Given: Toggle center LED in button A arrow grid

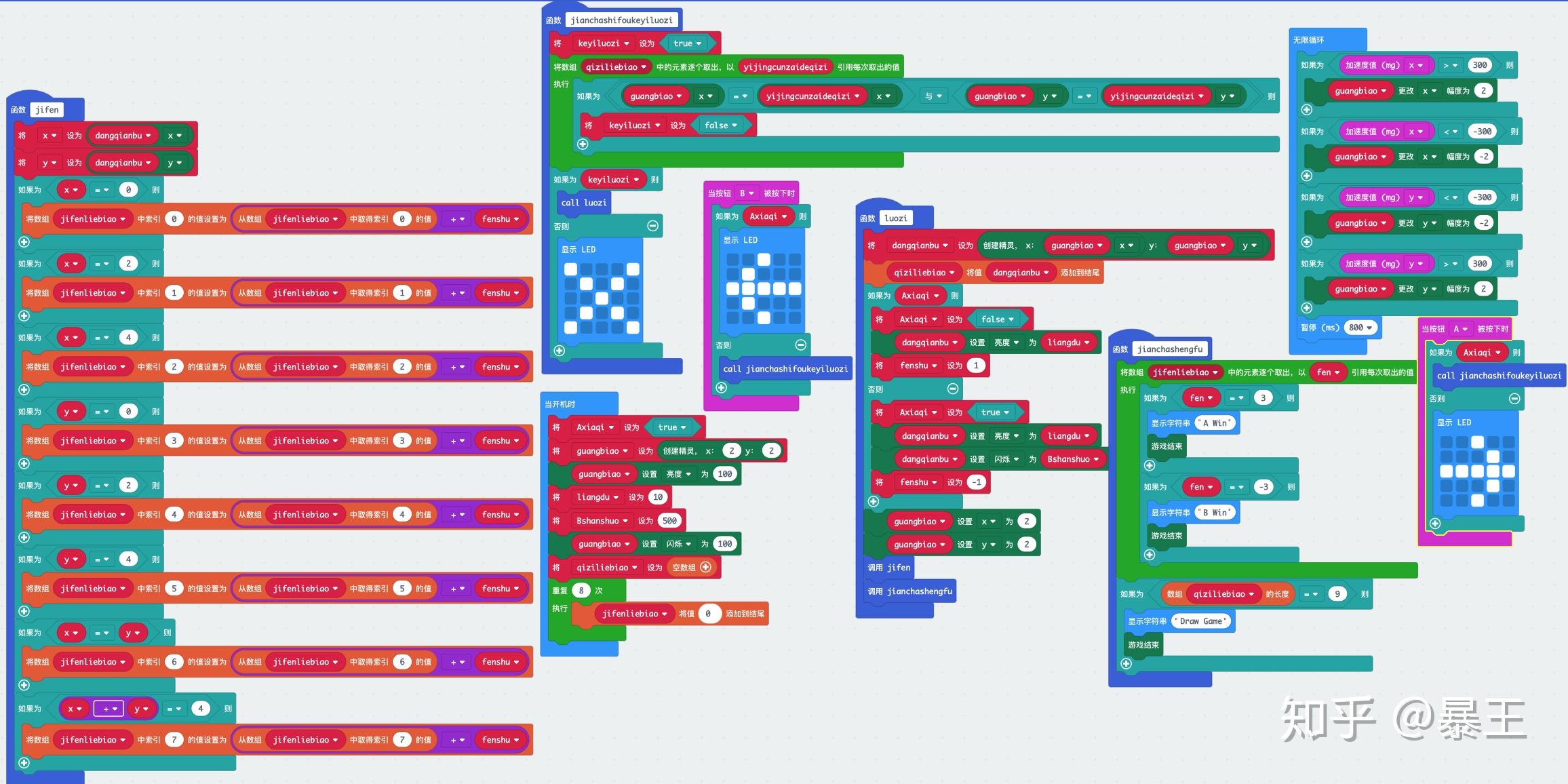Looking at the screenshot, I should tap(1477, 471).
